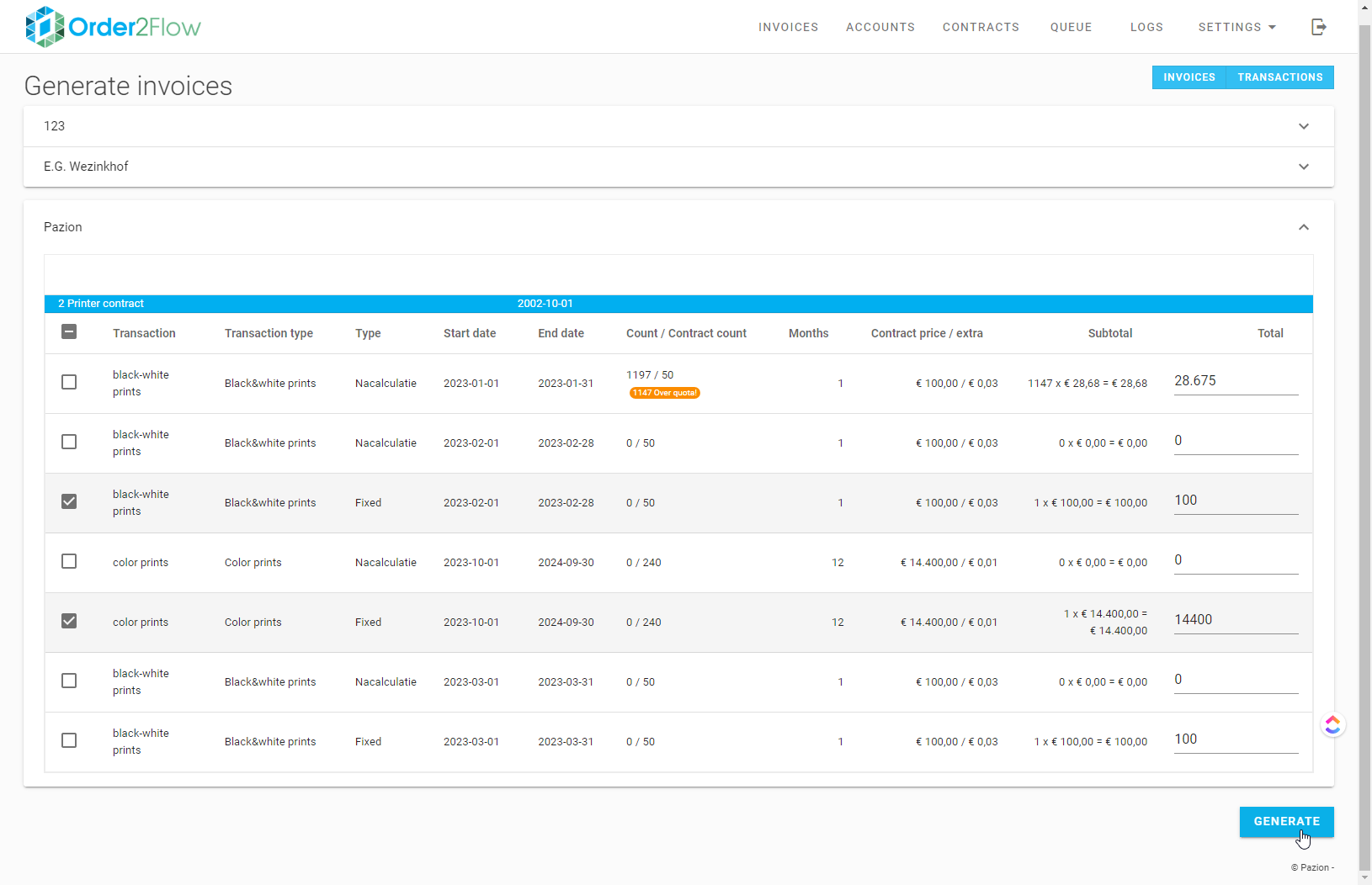
Task: Click the '1197 / 50' count cell
Action: tap(650, 375)
